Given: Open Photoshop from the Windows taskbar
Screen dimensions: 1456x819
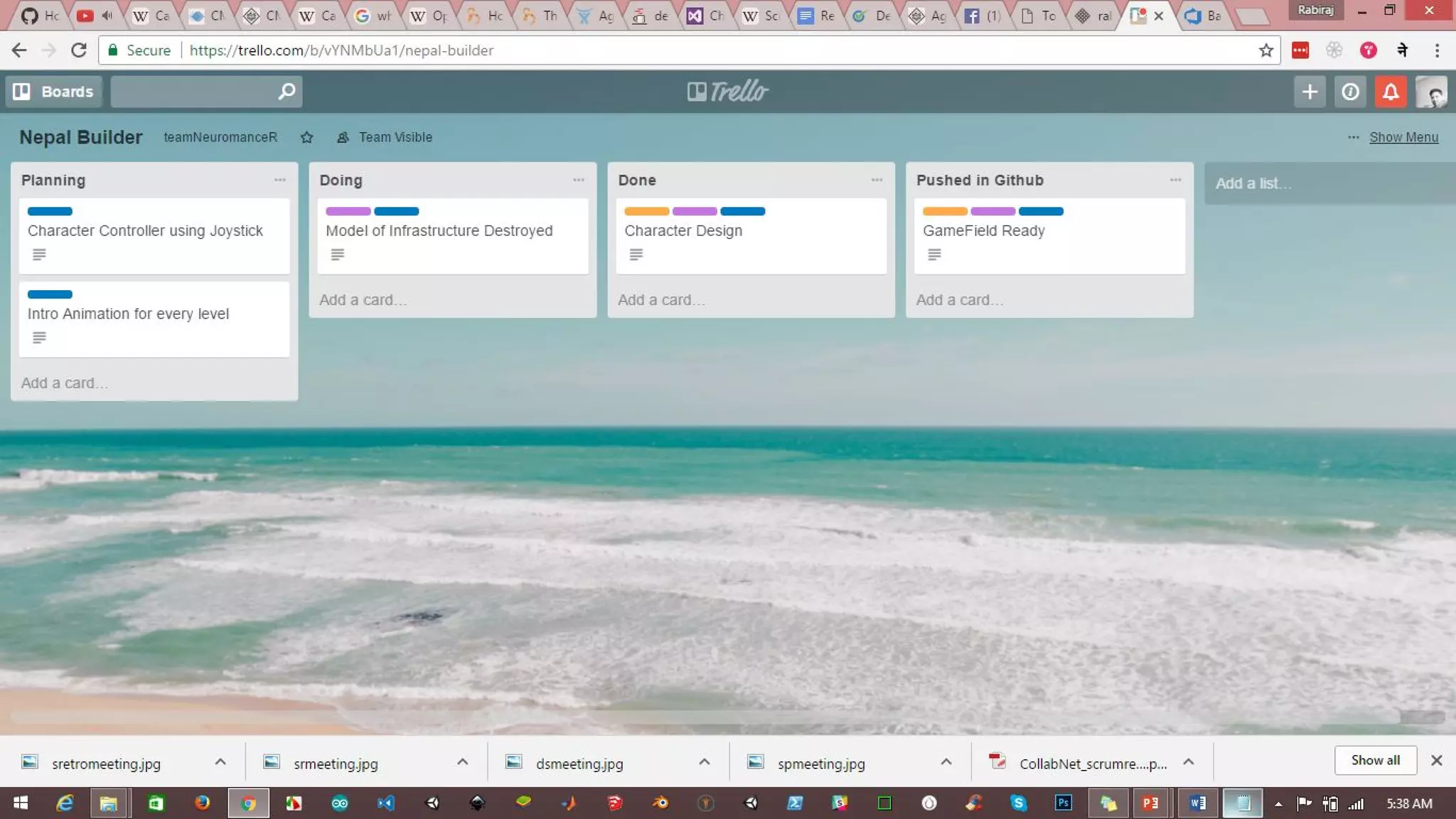Looking at the screenshot, I should pyautogui.click(x=1064, y=803).
